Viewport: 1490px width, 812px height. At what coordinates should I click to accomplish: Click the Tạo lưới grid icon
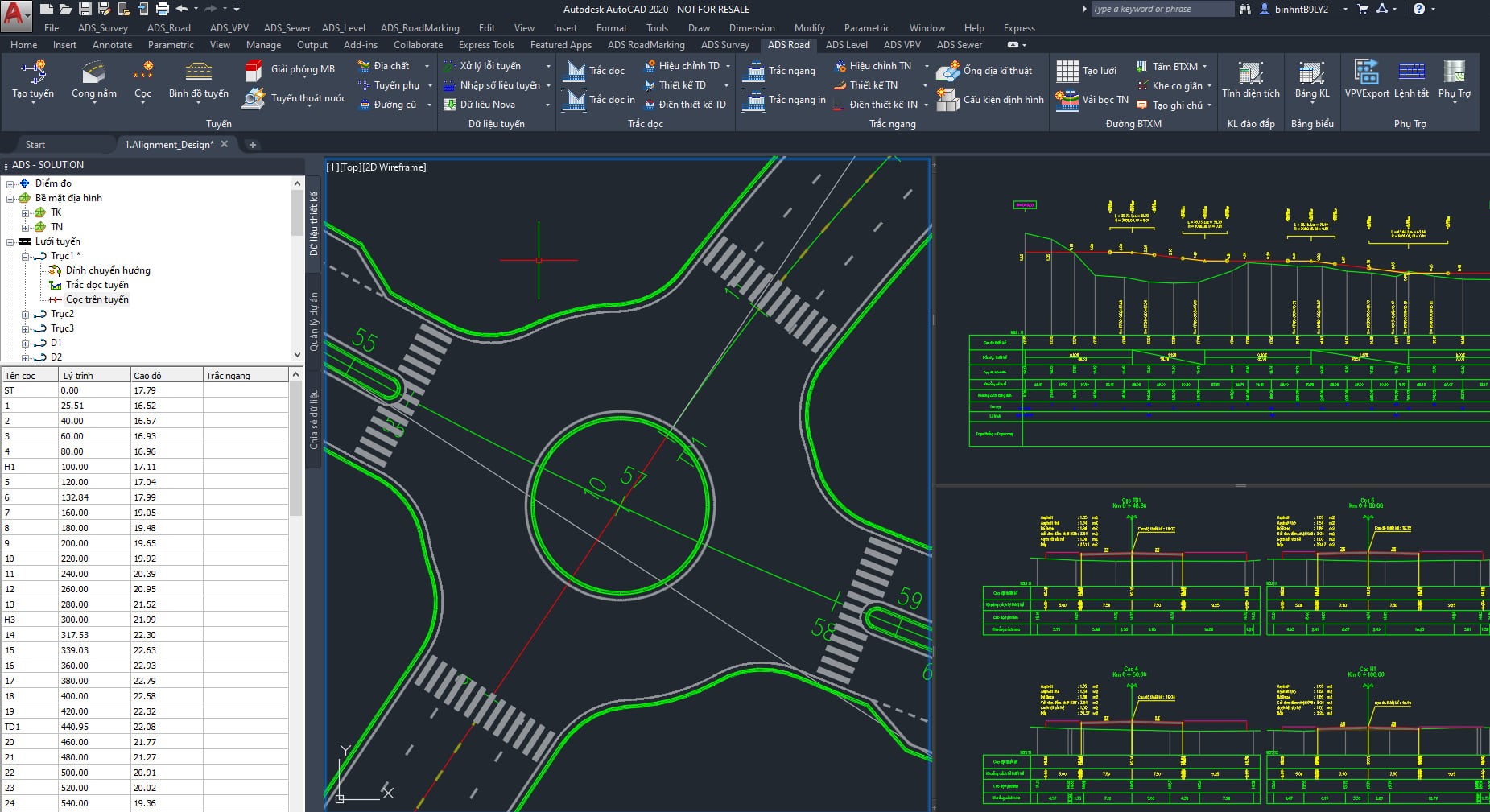1067,71
